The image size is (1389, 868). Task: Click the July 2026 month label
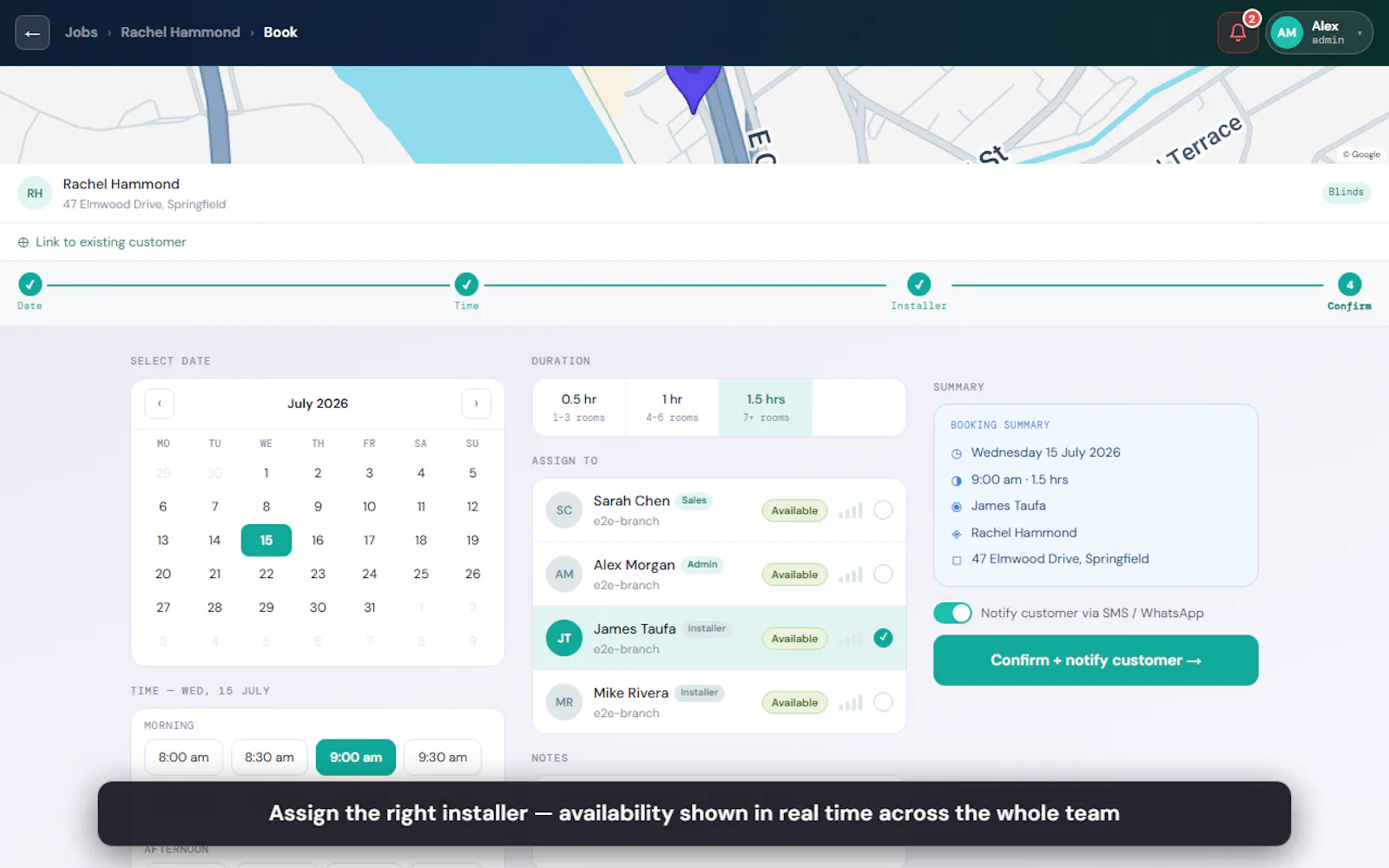318,404
